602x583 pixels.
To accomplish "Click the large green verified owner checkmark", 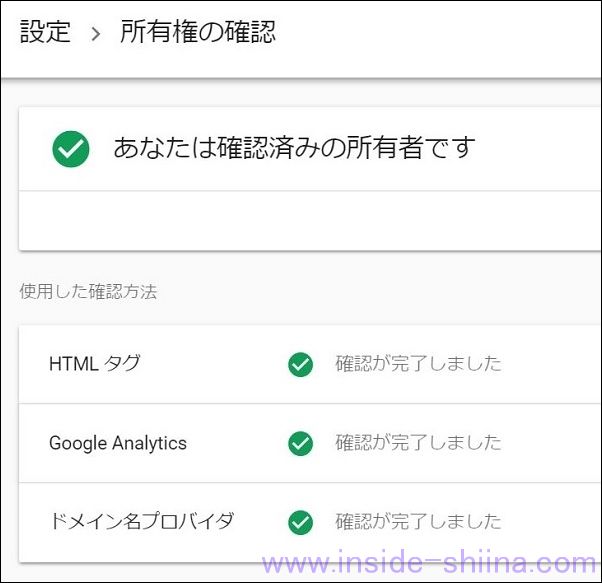I will [x=71, y=149].
